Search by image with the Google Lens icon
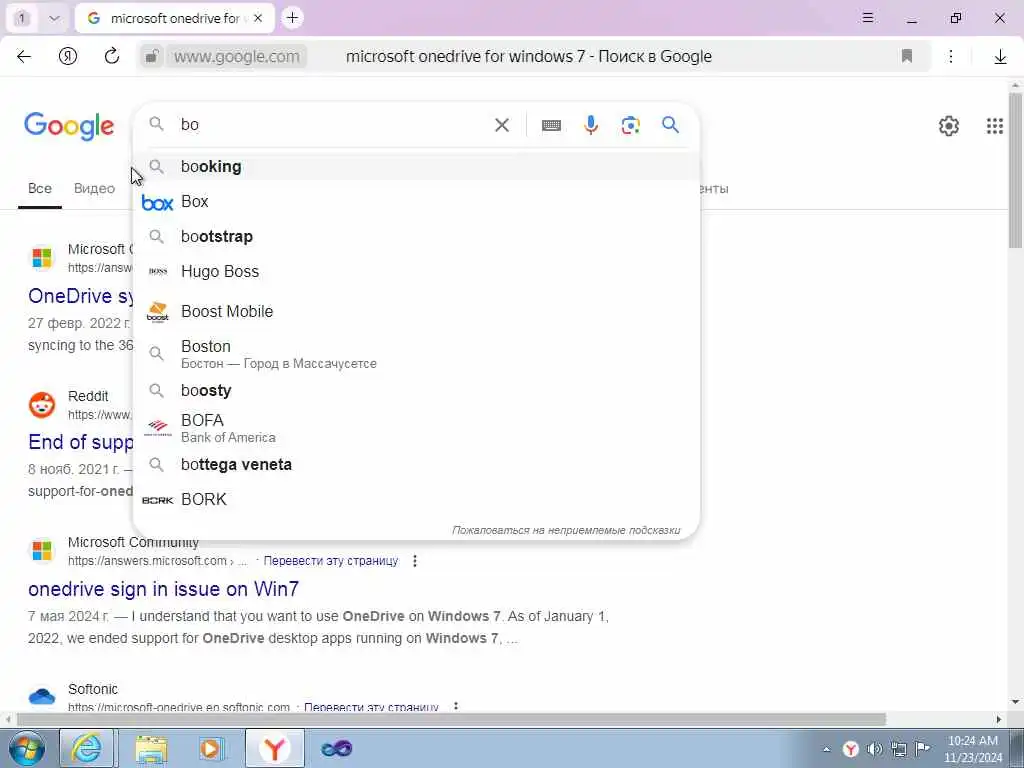Viewport: 1024px width, 768px height. [x=630, y=125]
